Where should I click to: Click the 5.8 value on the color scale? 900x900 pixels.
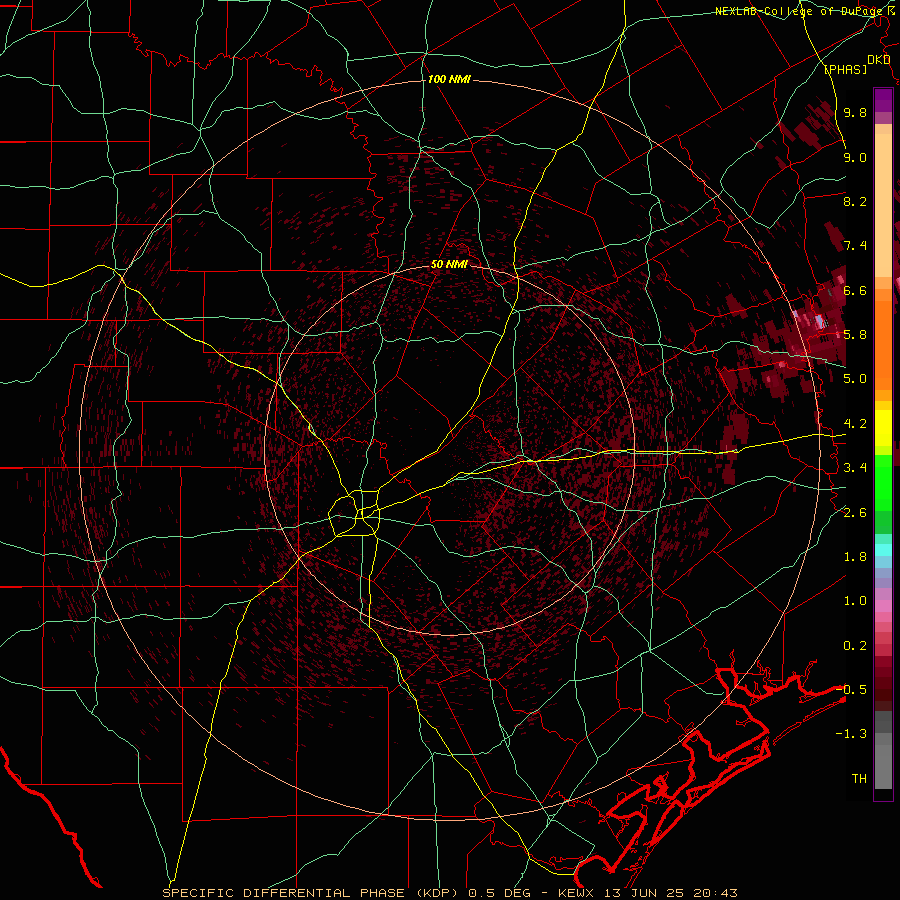pos(855,335)
